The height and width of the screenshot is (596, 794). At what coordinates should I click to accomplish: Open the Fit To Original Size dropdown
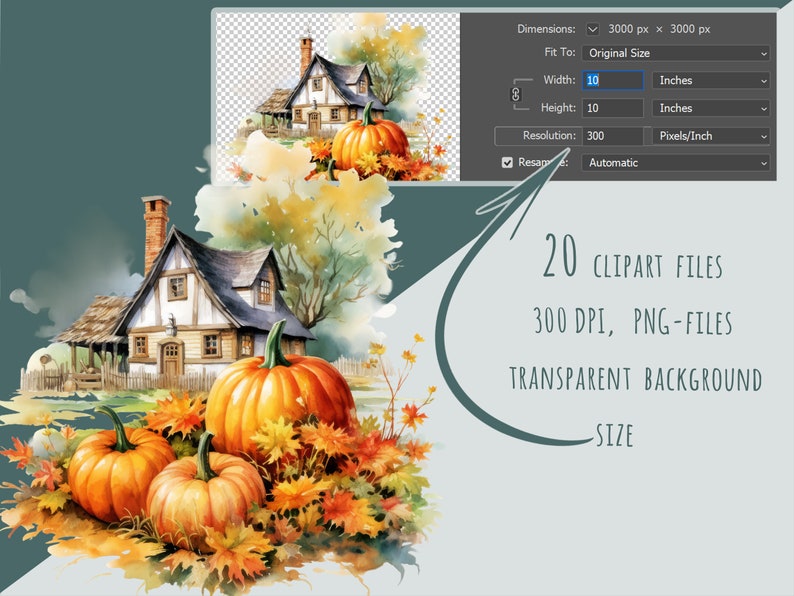[676, 53]
